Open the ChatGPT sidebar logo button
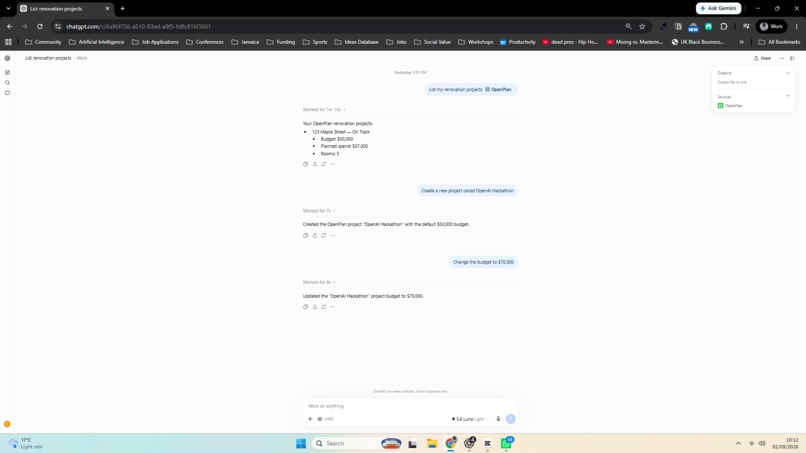 click(x=7, y=58)
